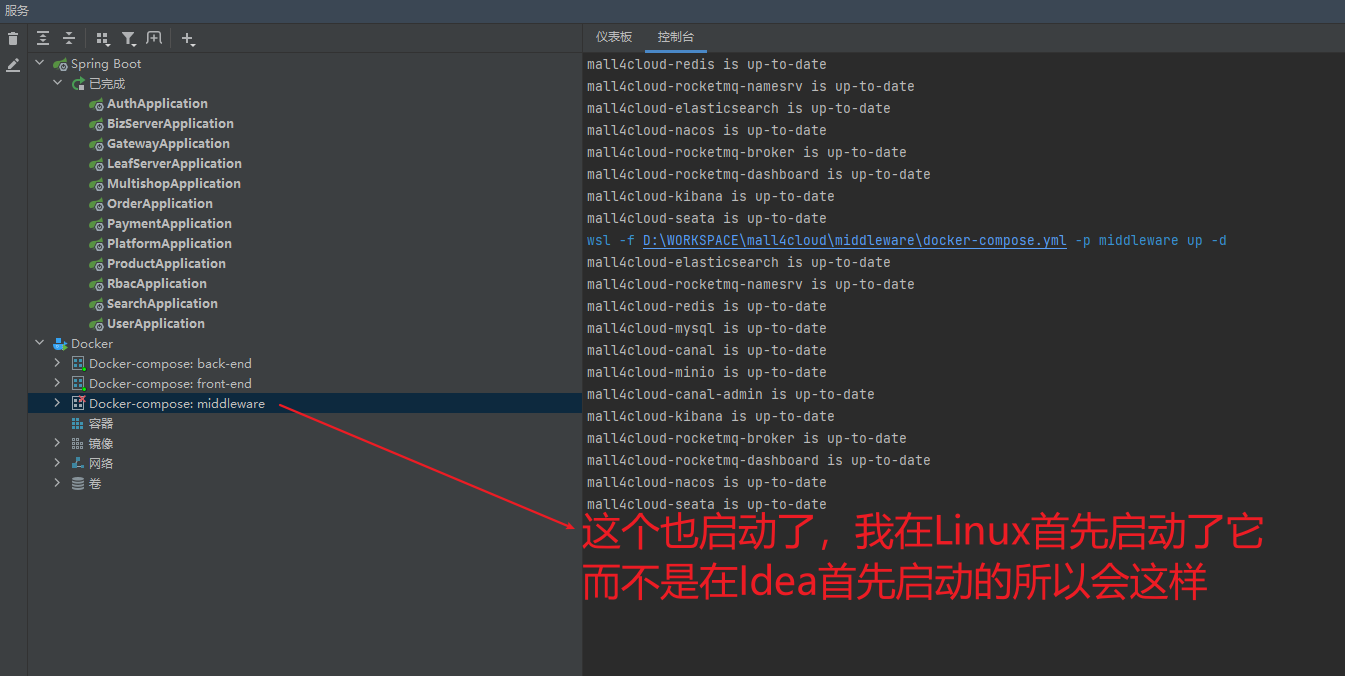Click Open in New Tab icon

[154, 38]
